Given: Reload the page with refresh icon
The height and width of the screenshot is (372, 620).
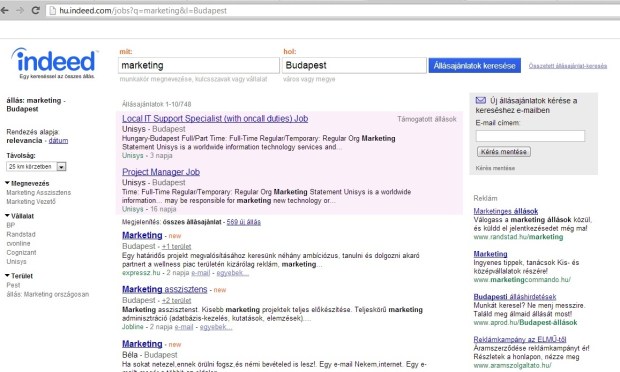Looking at the screenshot, I should point(36,11).
